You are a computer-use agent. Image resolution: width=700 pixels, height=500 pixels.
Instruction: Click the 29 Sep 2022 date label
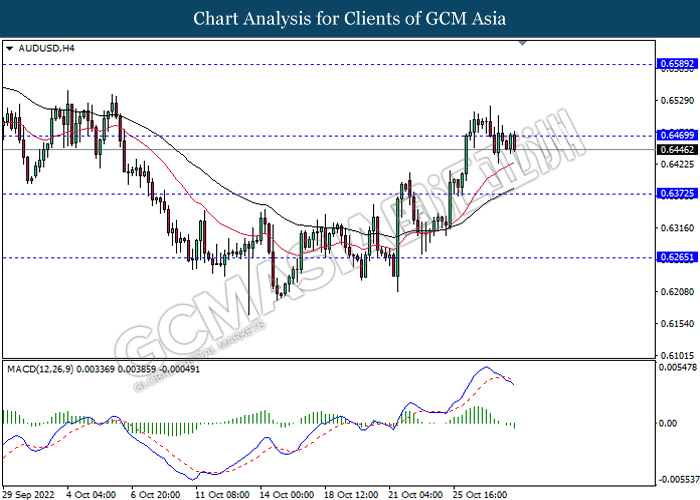pos(29,495)
